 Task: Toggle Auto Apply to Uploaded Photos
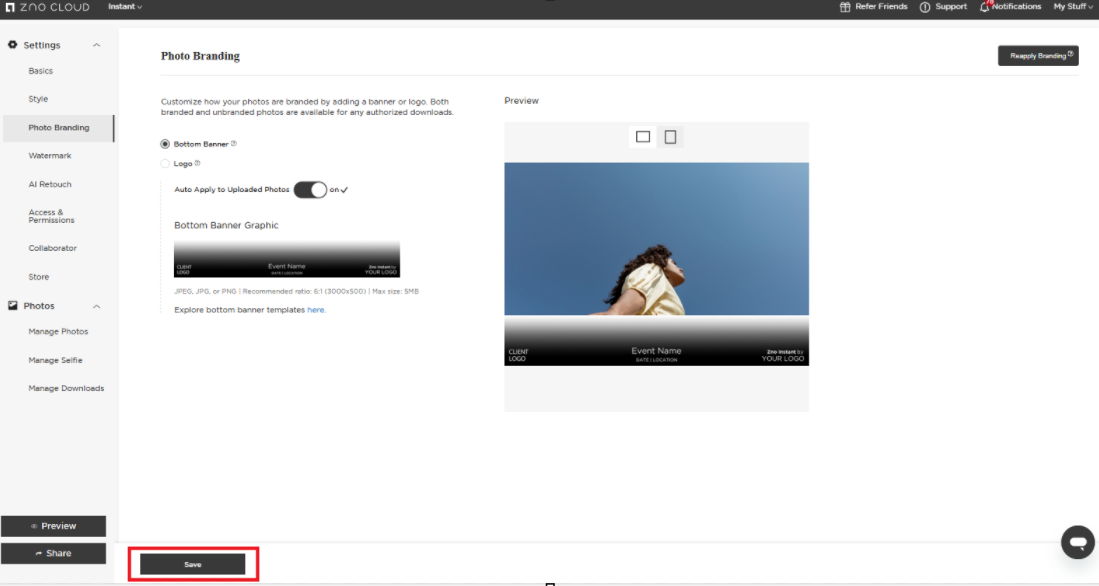pos(310,190)
